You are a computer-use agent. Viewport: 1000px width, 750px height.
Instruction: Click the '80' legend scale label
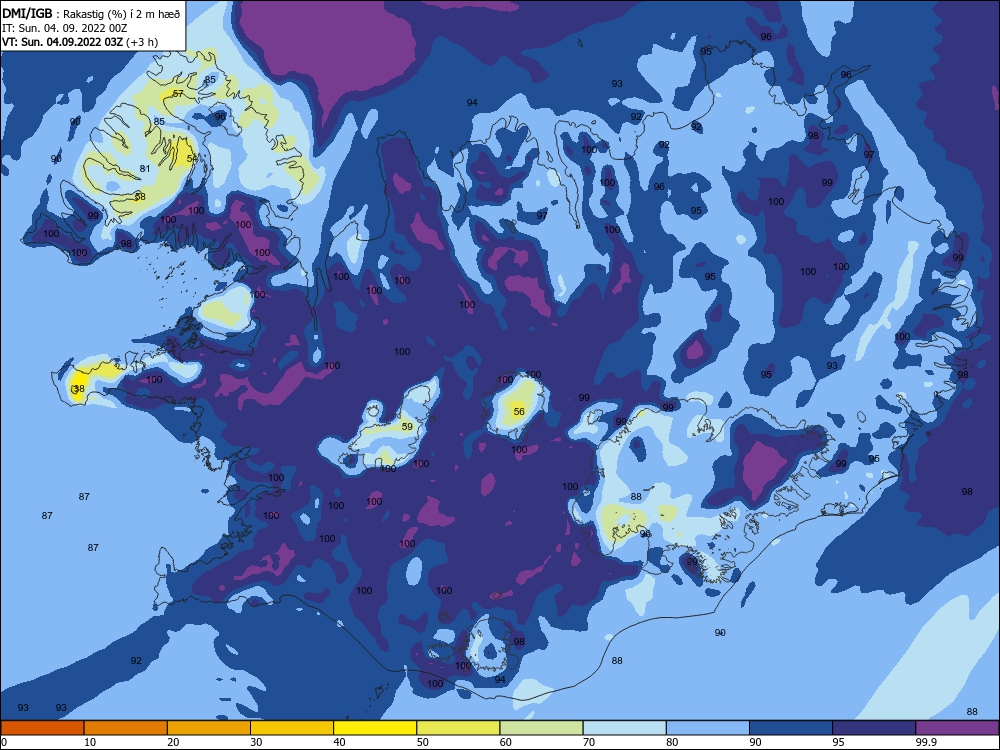click(x=672, y=742)
